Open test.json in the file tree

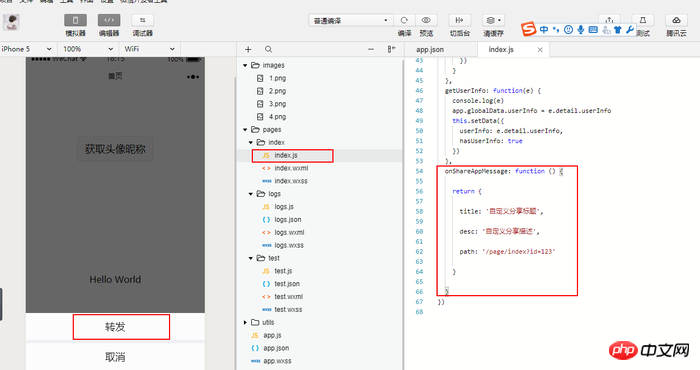(x=287, y=284)
